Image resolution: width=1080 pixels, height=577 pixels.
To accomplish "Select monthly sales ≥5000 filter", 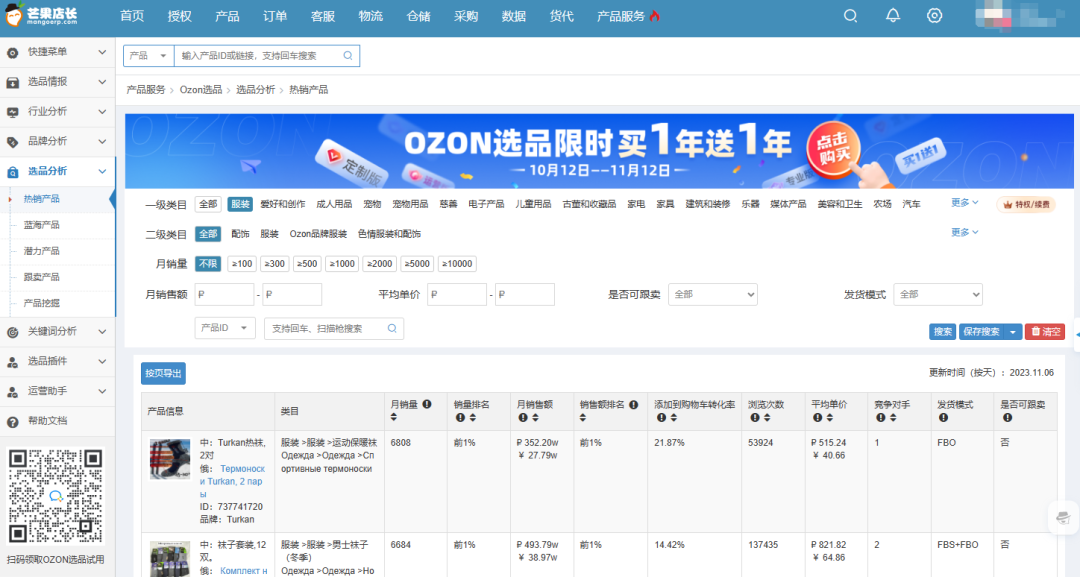I will pos(417,264).
